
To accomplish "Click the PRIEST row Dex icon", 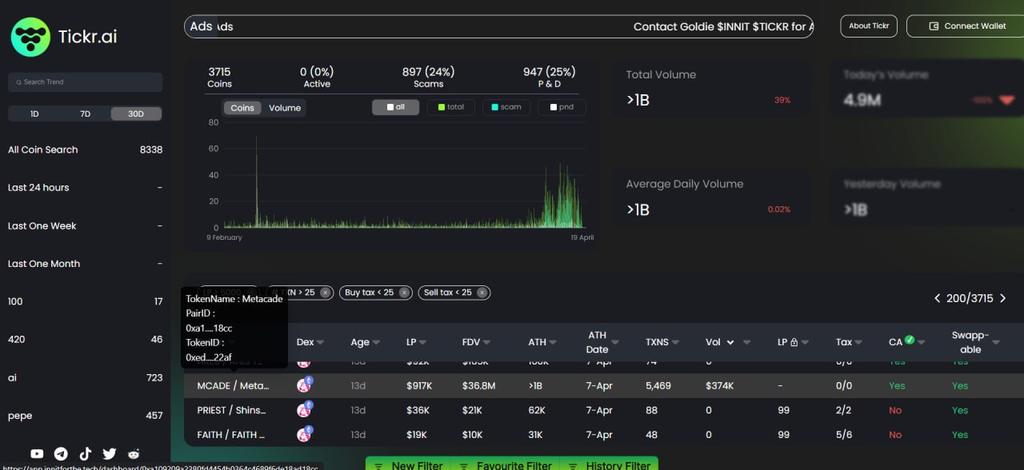I will click(304, 410).
